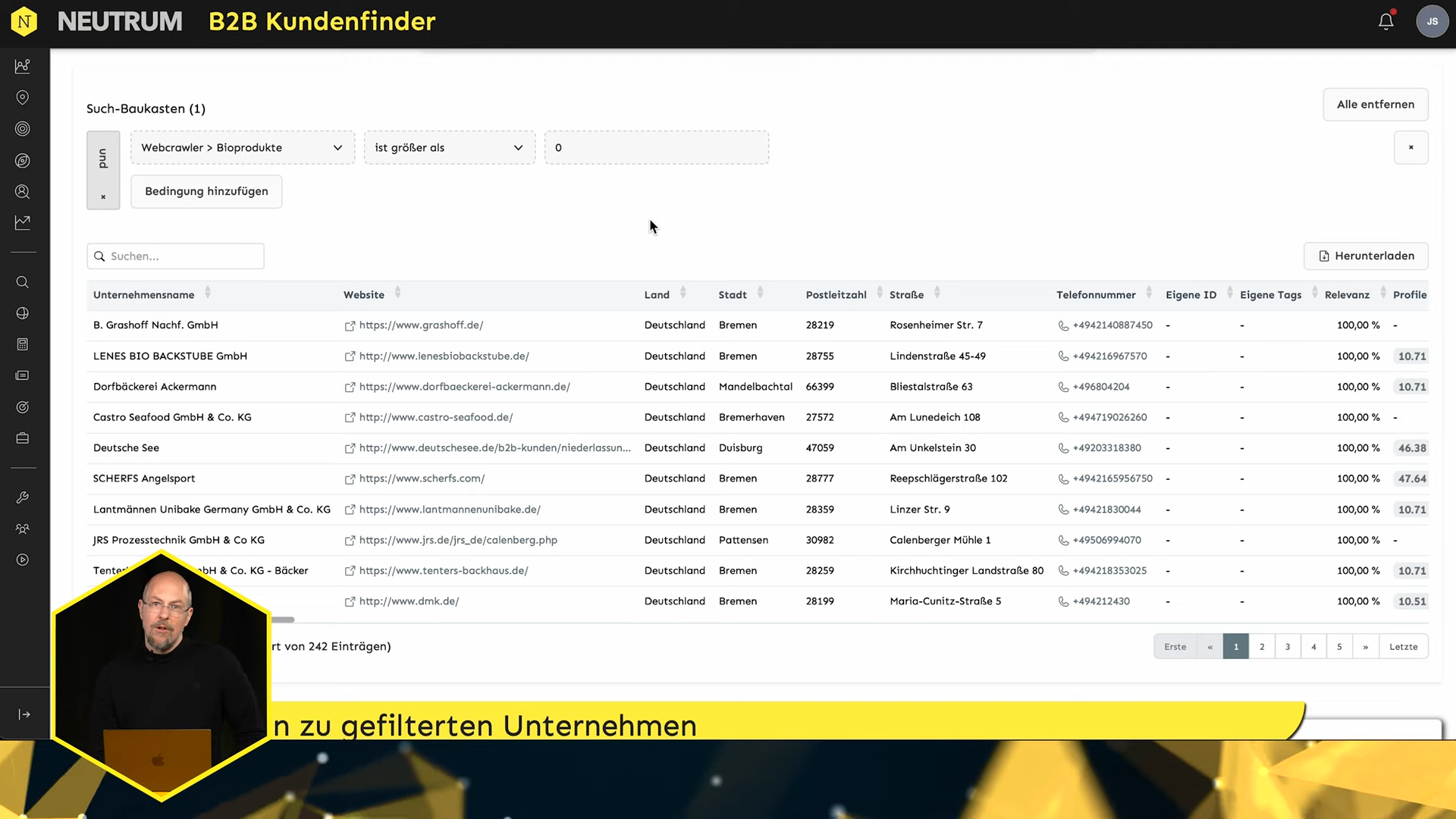Screen dimensions: 1456x819
Task: Click Alle entfernen button
Action: click(1375, 105)
